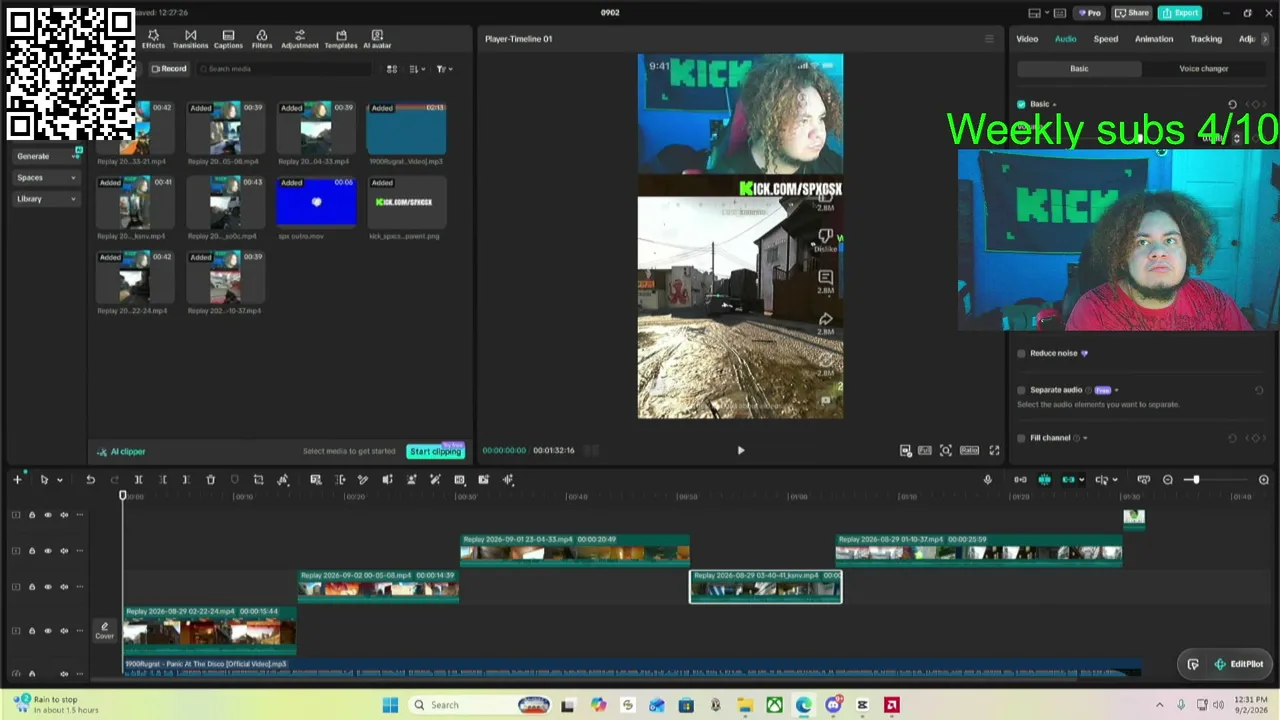Image resolution: width=1280 pixels, height=720 pixels.
Task: Click the Export button
Action: [1181, 13]
